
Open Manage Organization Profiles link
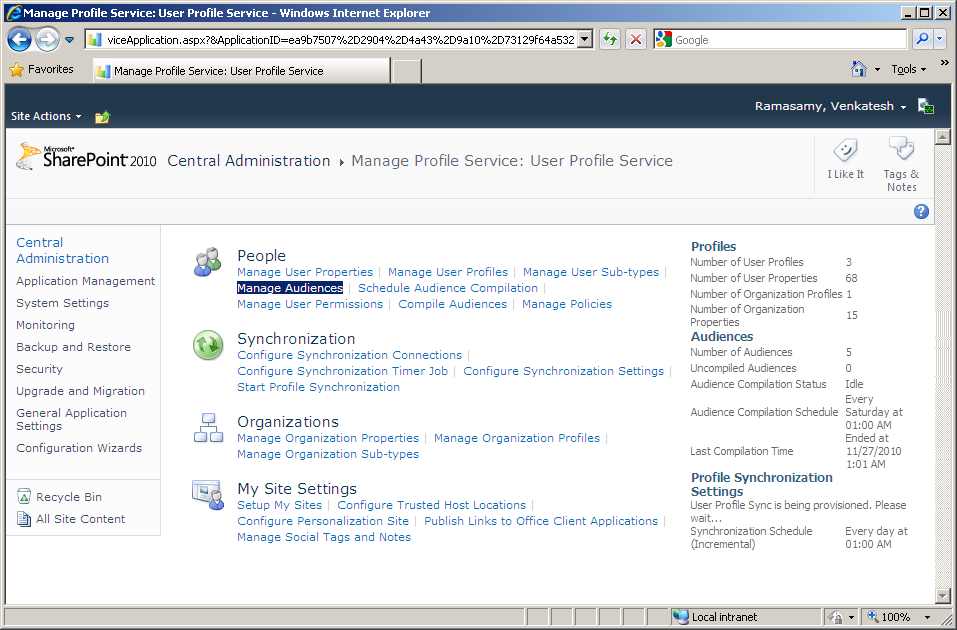(x=516, y=438)
